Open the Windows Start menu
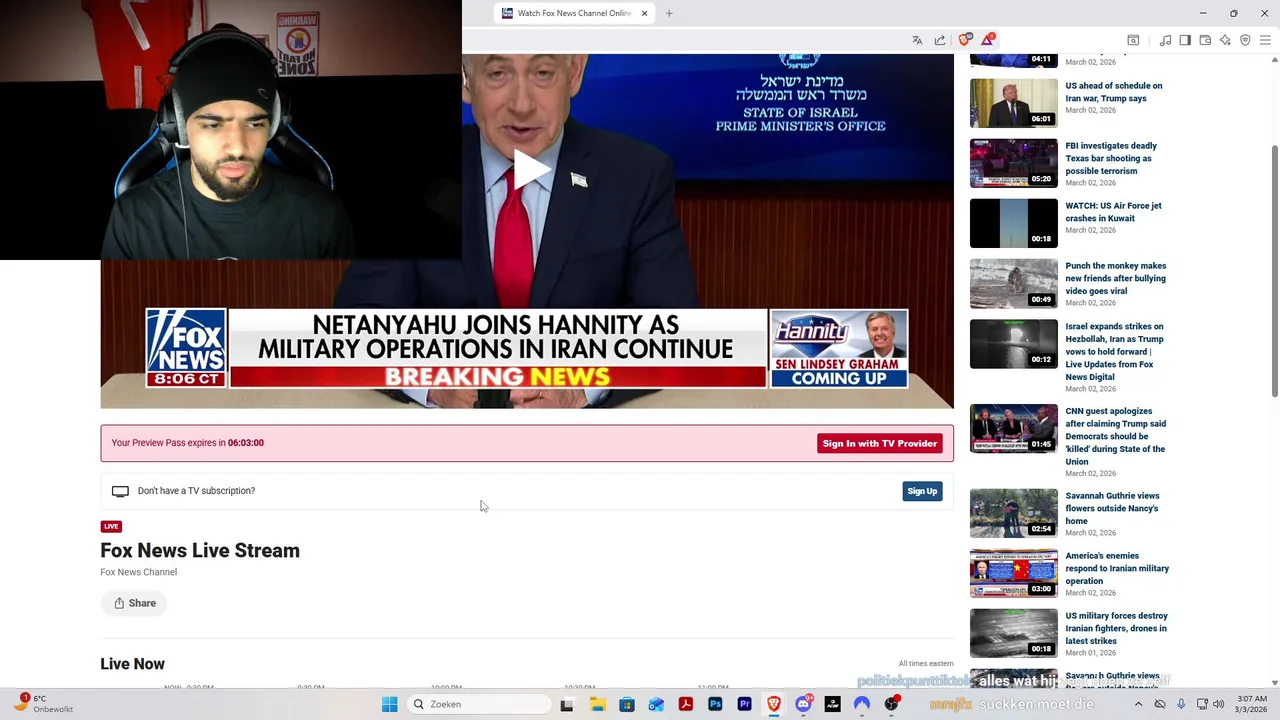 (x=389, y=704)
